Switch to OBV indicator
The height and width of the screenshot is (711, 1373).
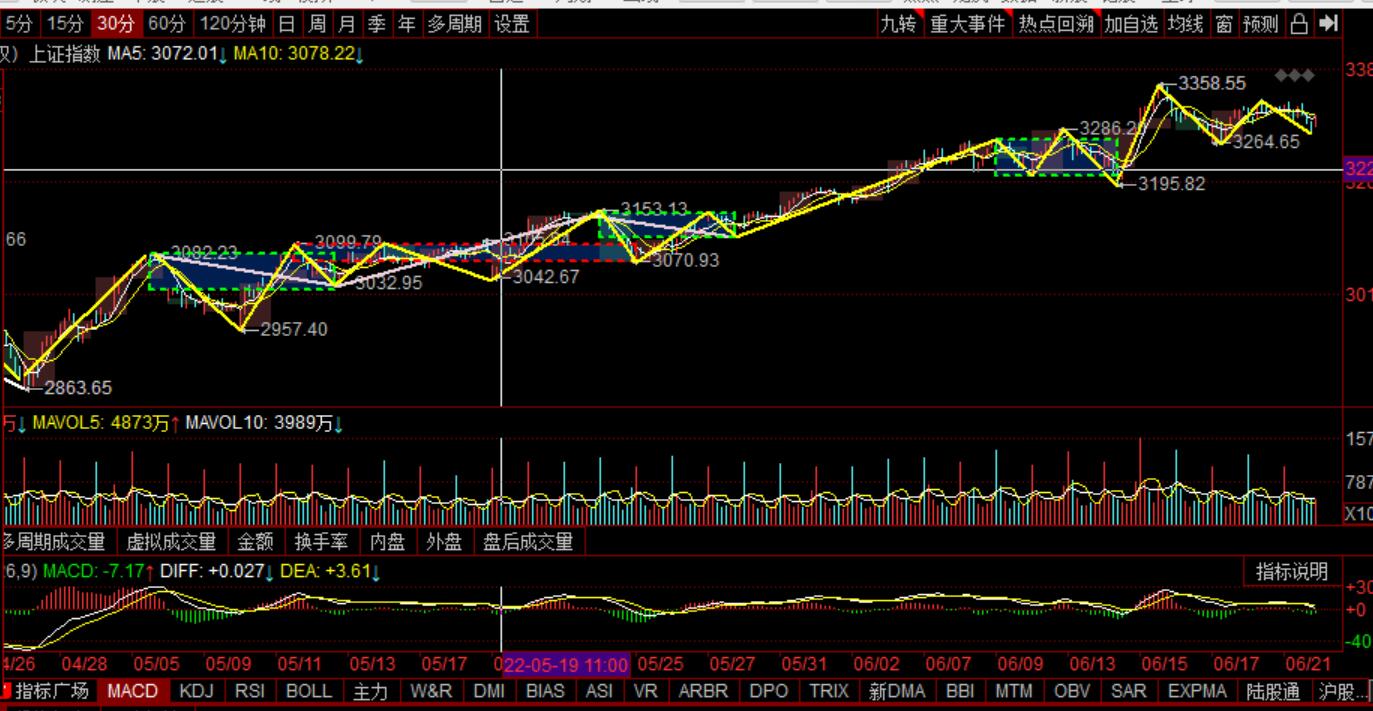pos(1072,691)
